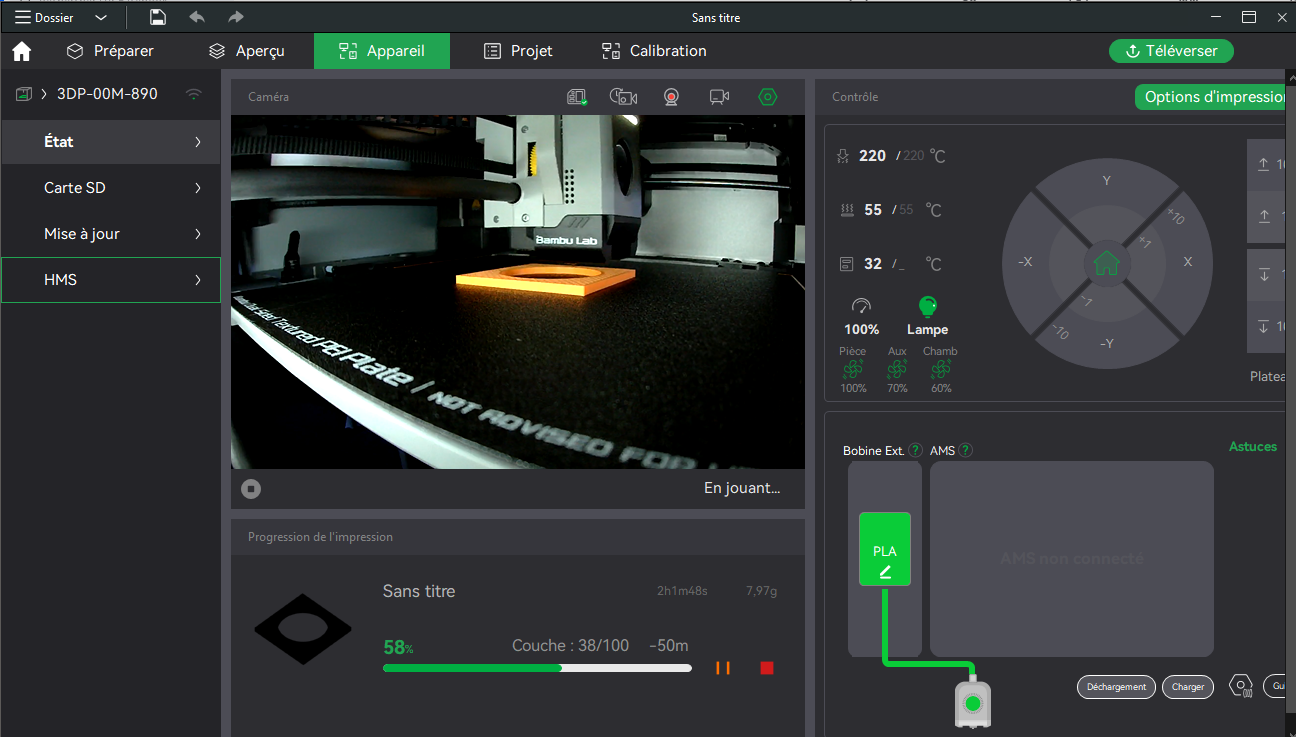The width and height of the screenshot is (1296, 737).
Task: Click the undo arrow icon
Action: [197, 17]
